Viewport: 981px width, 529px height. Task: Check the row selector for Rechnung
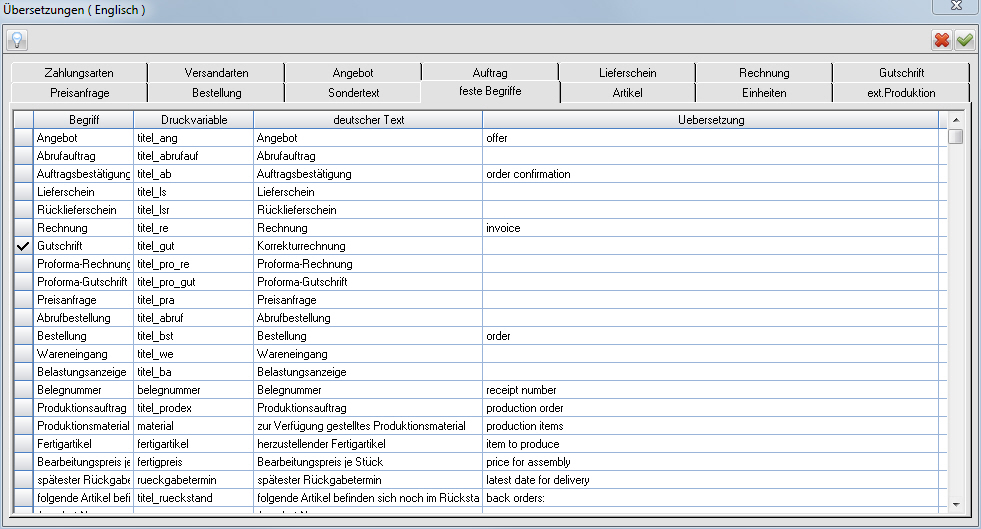point(23,228)
